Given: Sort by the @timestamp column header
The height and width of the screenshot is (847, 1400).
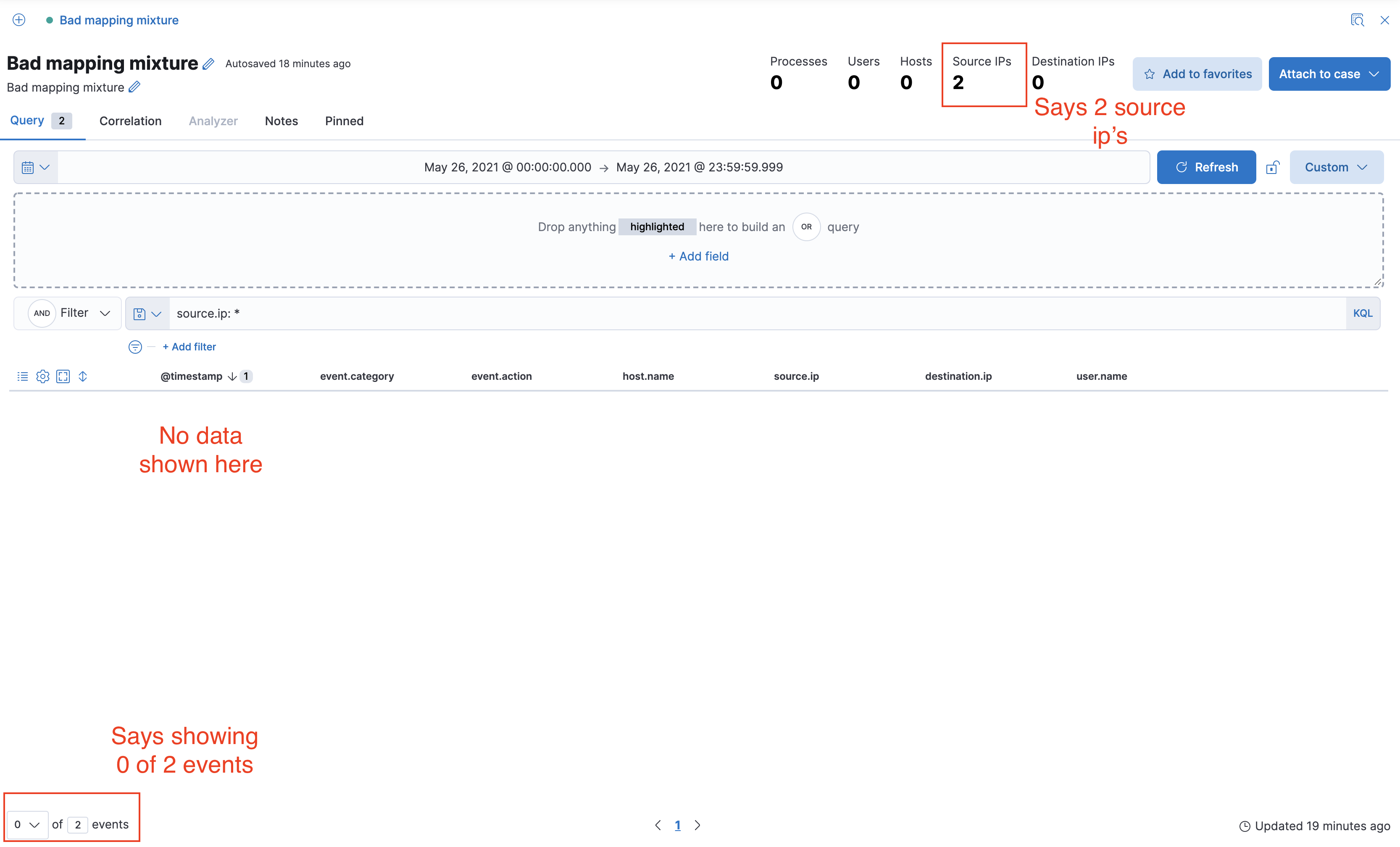Looking at the screenshot, I should pos(192,376).
